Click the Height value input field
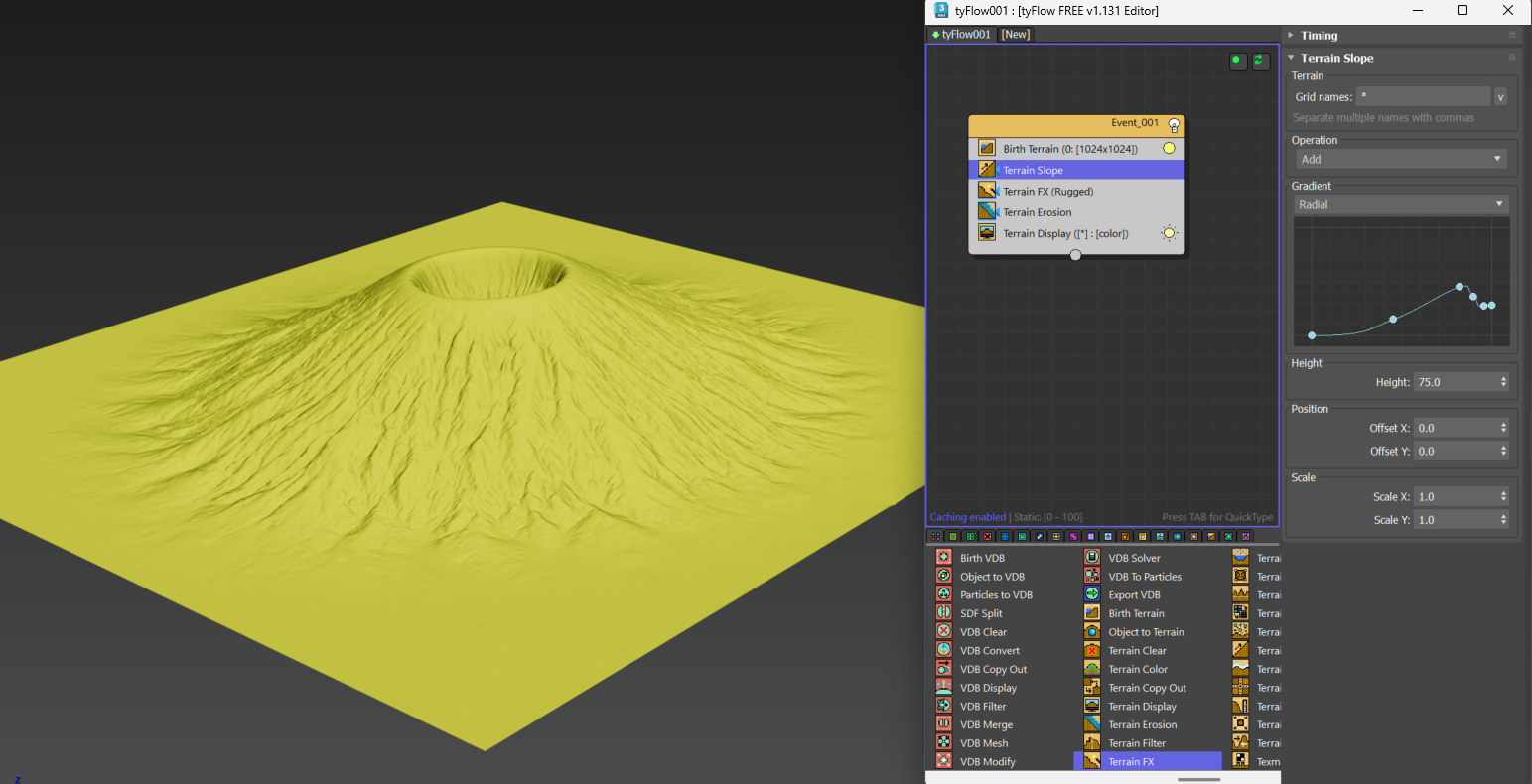This screenshot has height=784, width=1532. (x=1455, y=382)
